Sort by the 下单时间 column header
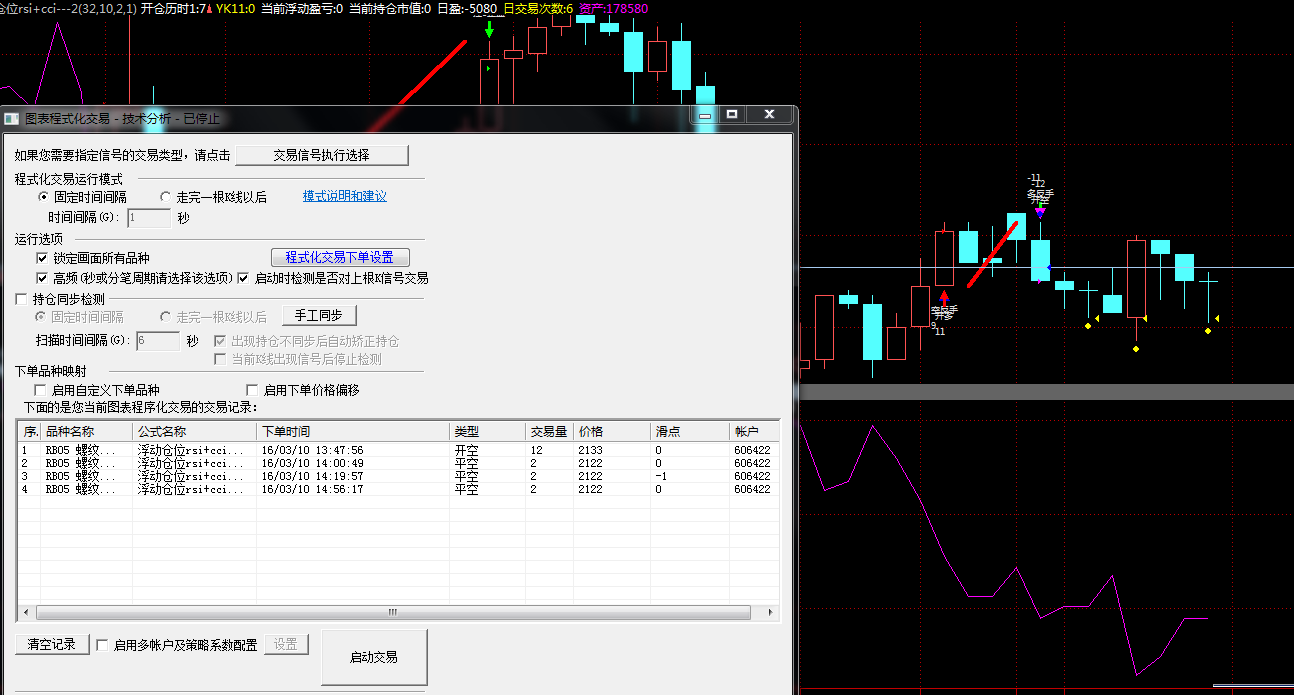 point(353,432)
